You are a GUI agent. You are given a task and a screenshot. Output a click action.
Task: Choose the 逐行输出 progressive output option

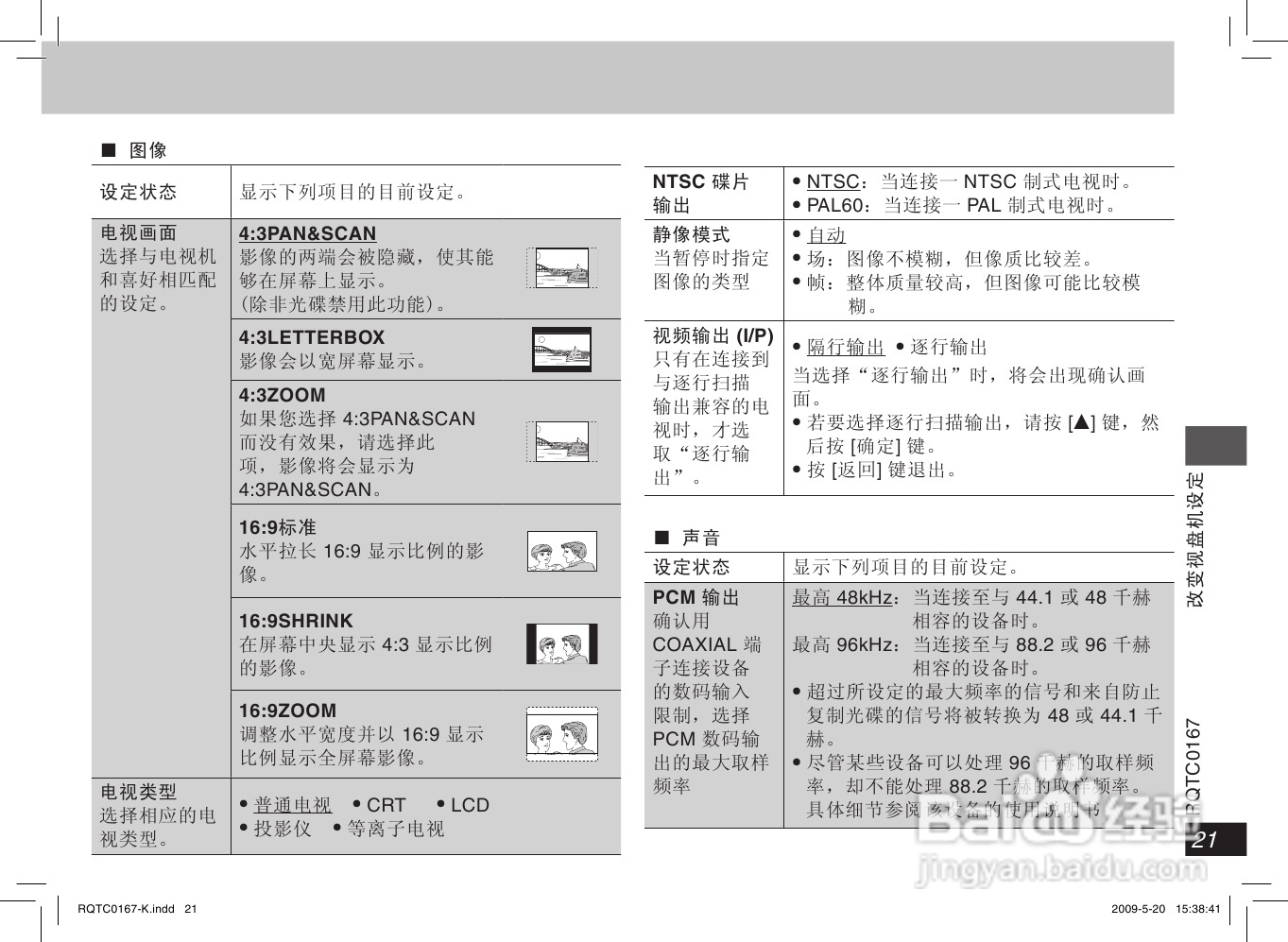(x=950, y=347)
